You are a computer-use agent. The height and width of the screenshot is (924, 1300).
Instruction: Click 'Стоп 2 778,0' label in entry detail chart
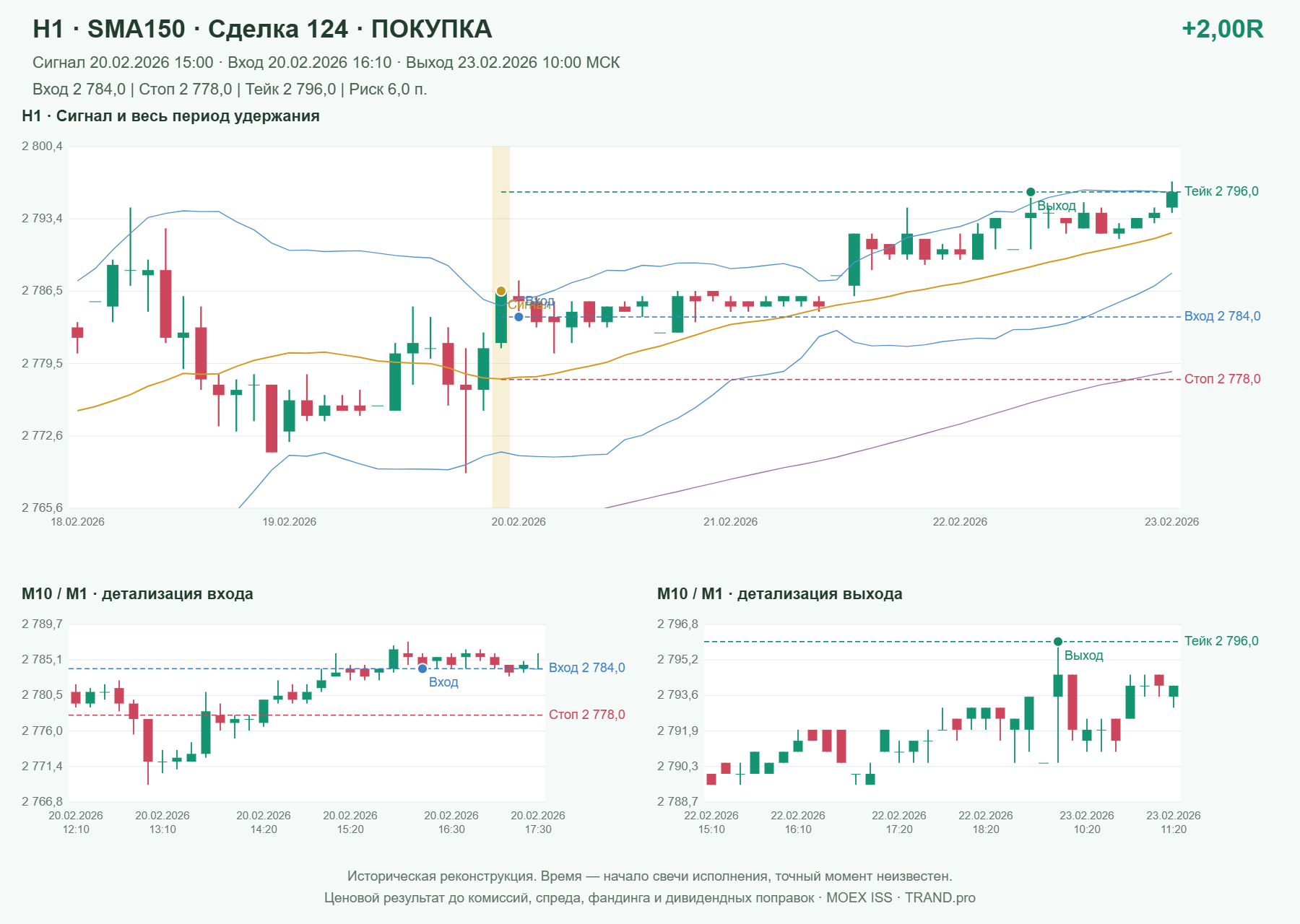(x=586, y=715)
